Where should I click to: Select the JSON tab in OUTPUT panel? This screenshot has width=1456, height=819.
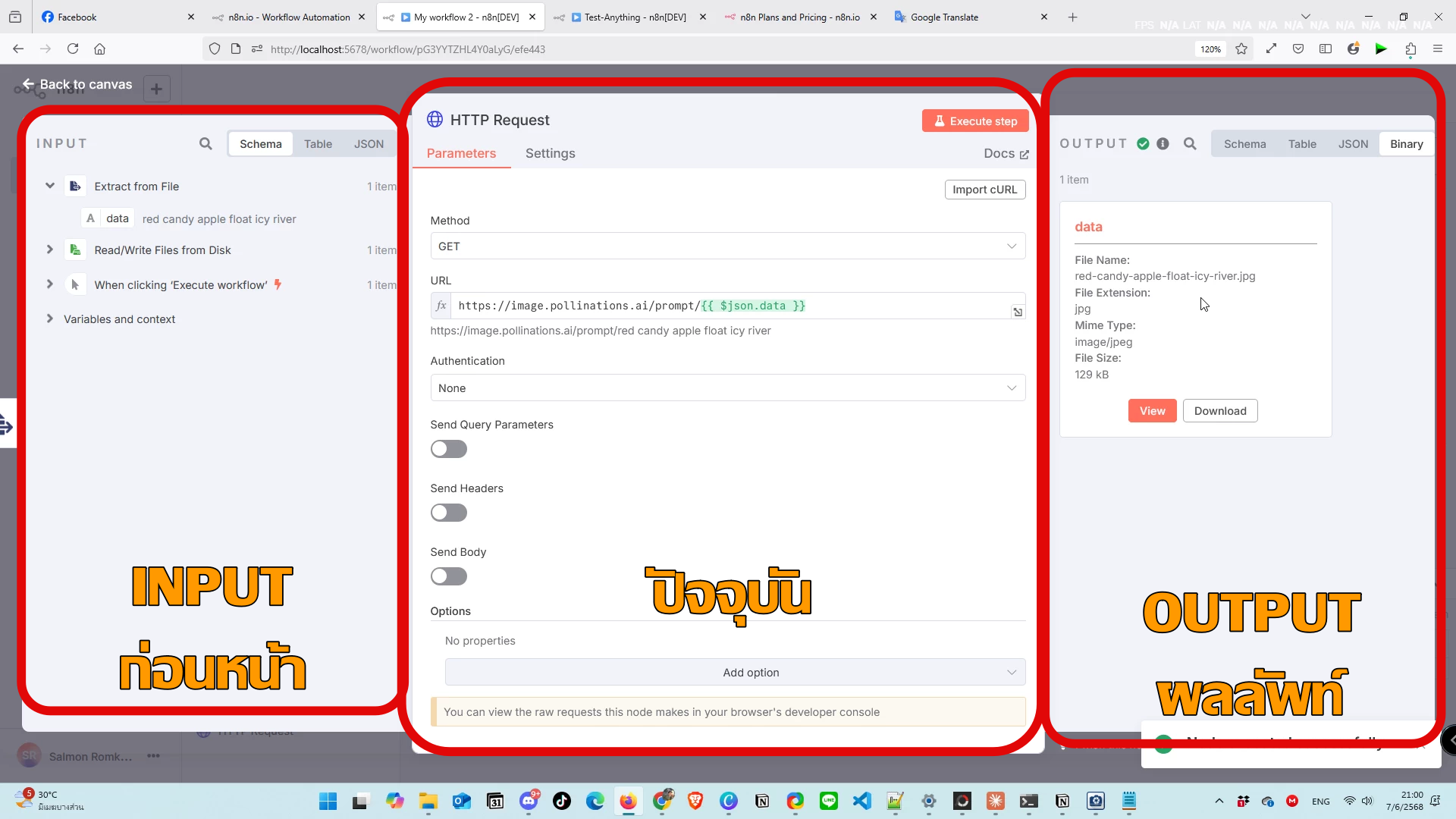1353,144
